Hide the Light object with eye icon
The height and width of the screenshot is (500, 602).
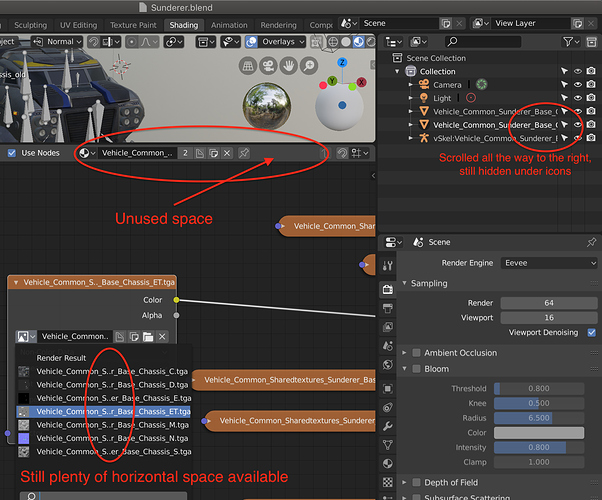pos(578,98)
